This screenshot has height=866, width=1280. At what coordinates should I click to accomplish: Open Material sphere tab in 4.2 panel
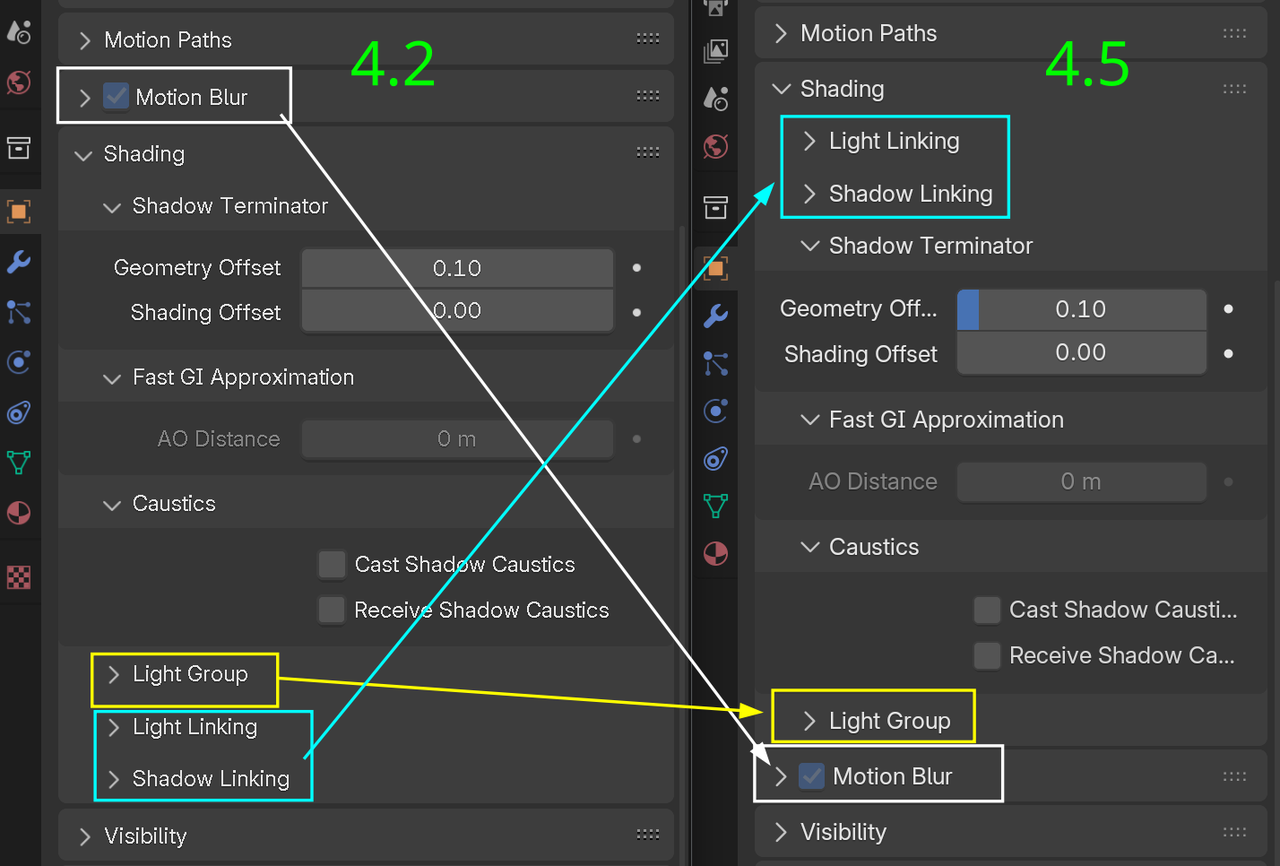[19, 513]
